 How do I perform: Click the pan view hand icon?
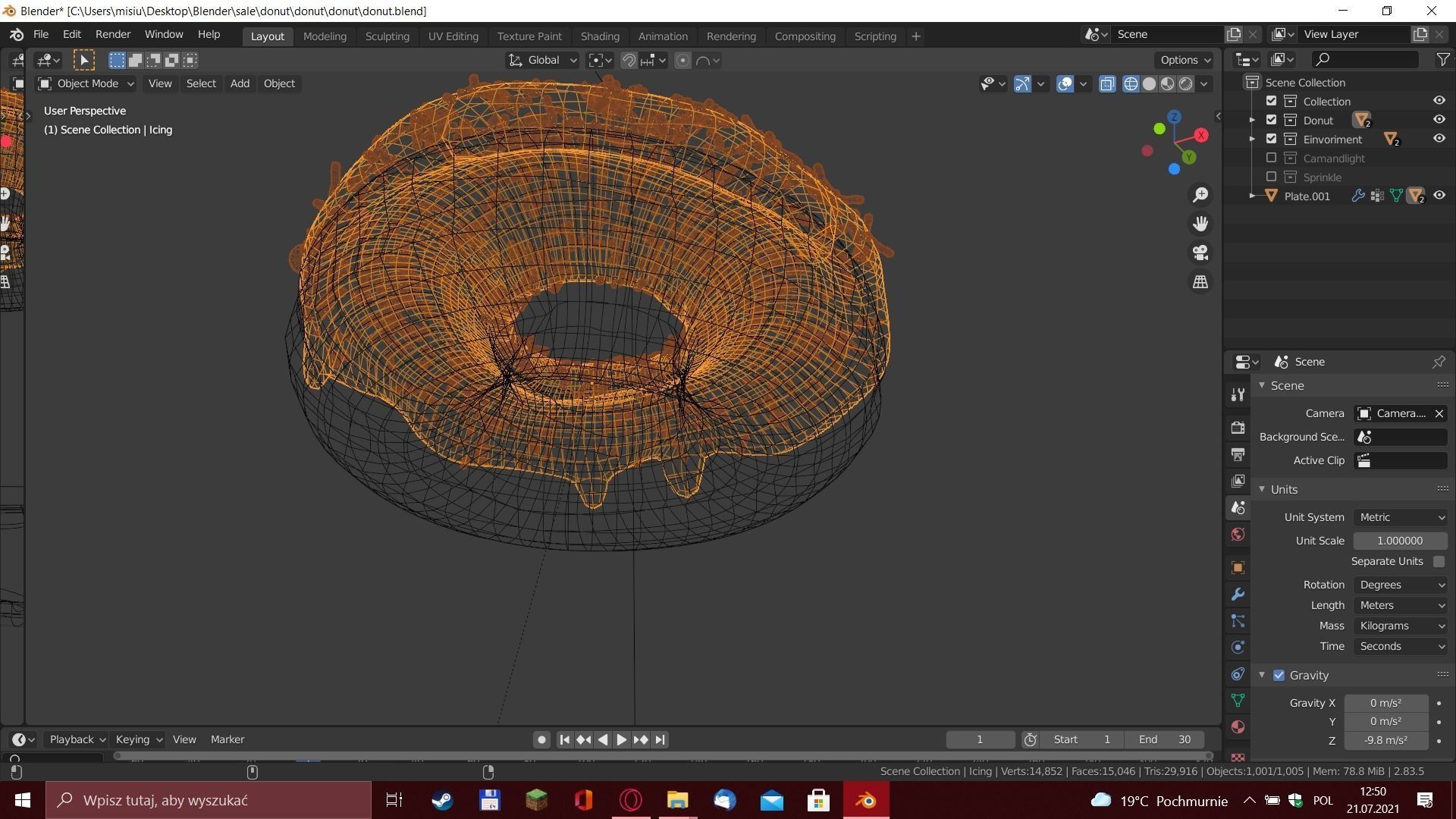click(x=1200, y=224)
